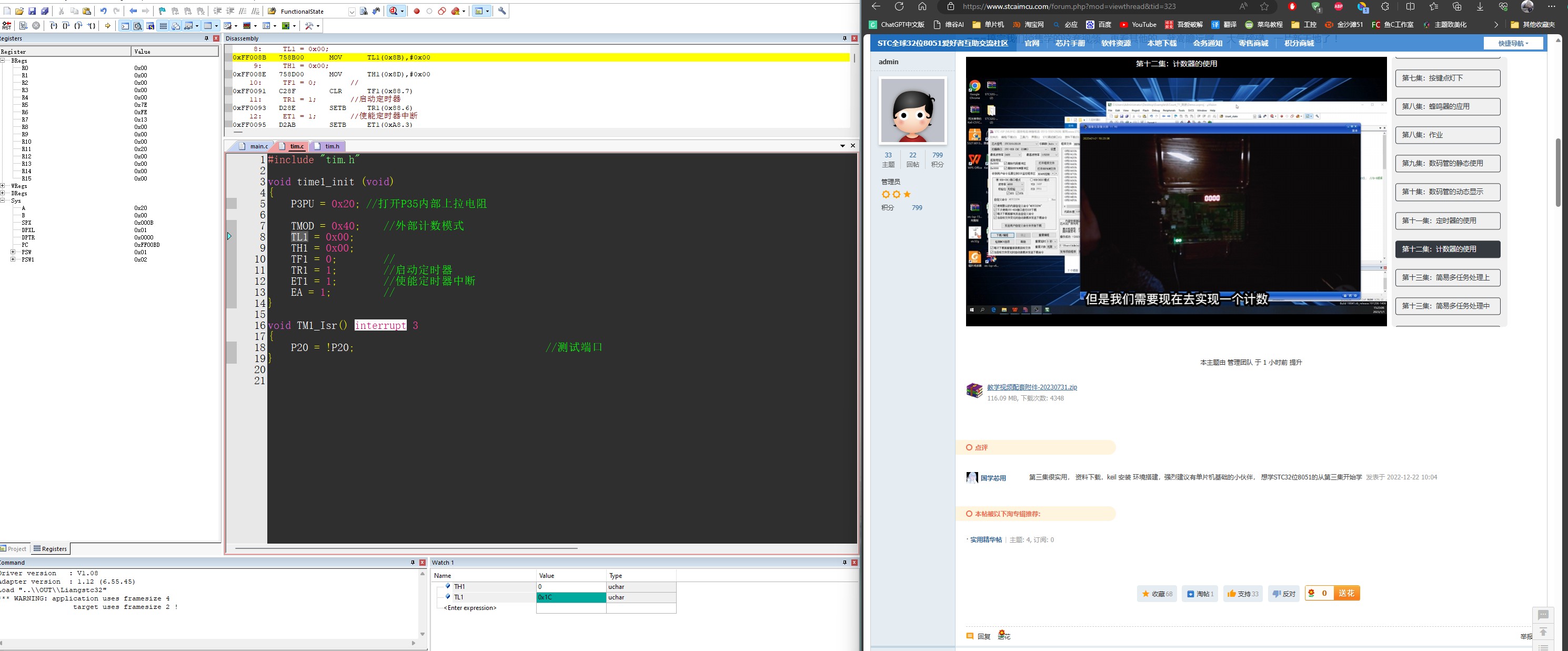Toggle bookmark with the flag icon
This screenshot has width=1568, height=651.
coord(163,11)
